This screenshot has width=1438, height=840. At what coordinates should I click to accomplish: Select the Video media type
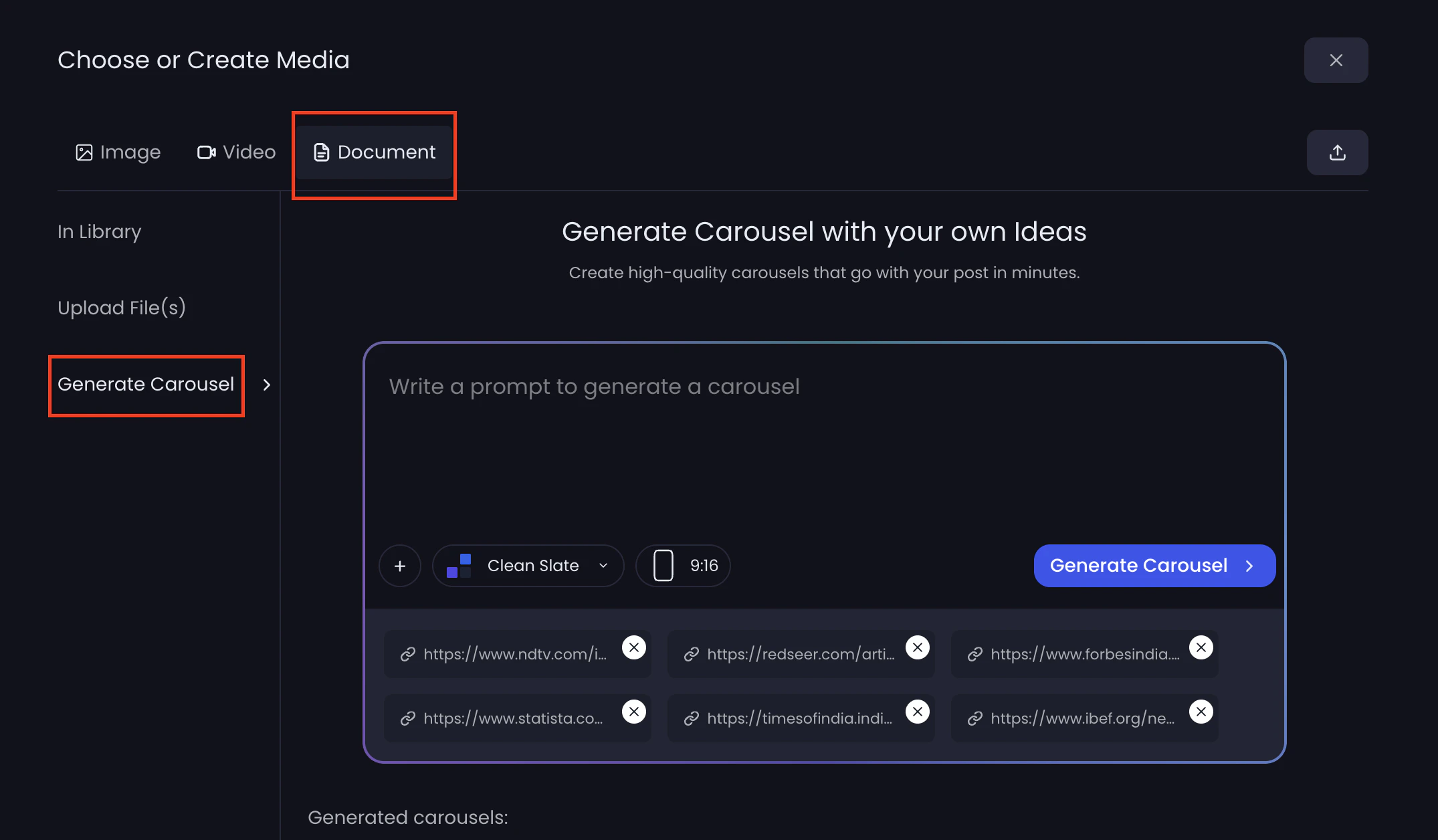tap(235, 152)
